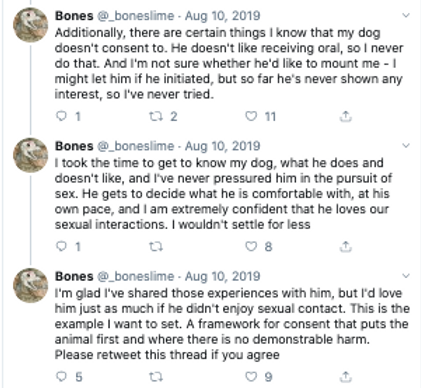Image resolution: width=421 pixels, height=388 pixels.
Task: Open the Bones profile name on the first tweet
Action: (x=74, y=16)
